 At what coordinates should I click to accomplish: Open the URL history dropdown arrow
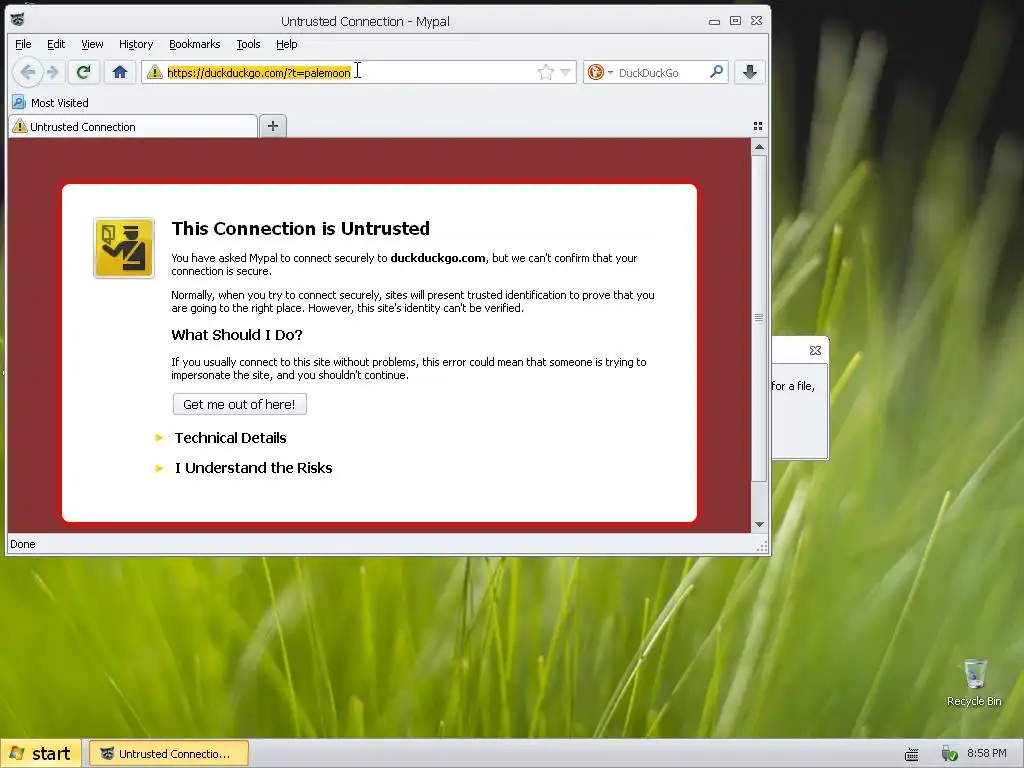[x=566, y=72]
